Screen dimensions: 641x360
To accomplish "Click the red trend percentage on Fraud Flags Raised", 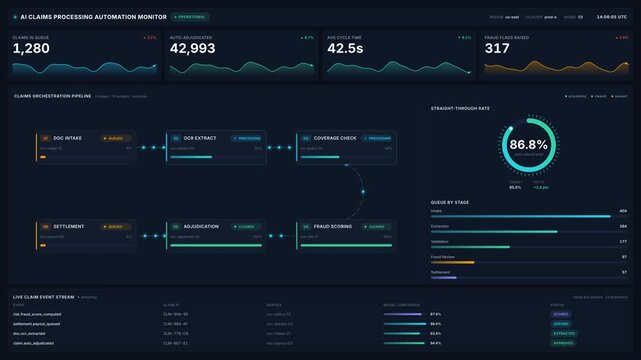I will [x=622, y=38].
